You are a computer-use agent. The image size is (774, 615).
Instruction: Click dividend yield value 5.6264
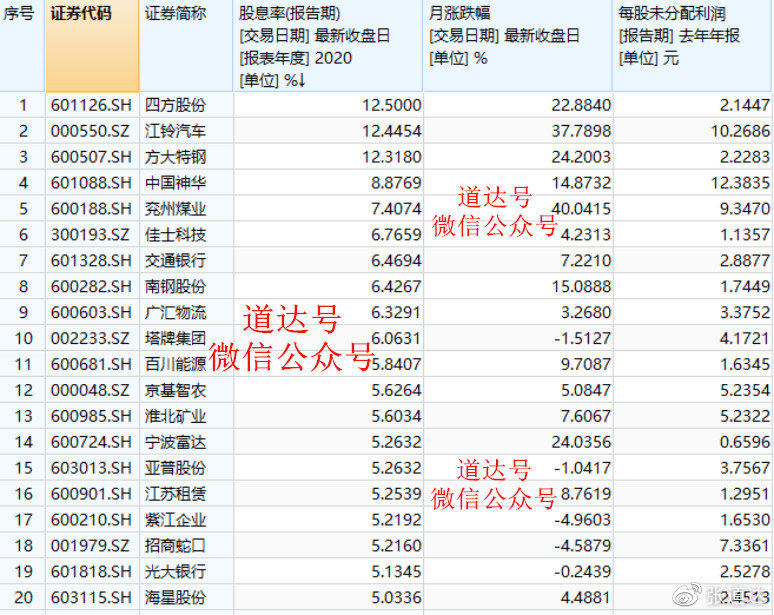pos(396,390)
